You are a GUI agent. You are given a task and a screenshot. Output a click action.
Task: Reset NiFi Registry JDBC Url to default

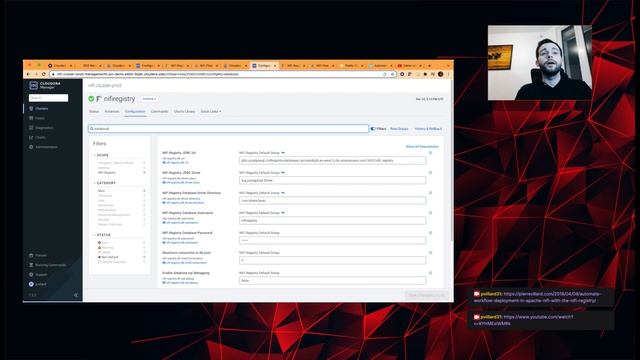(x=283, y=153)
